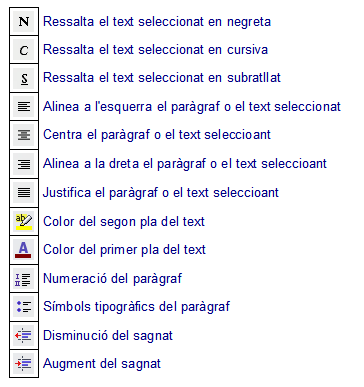This screenshot has width=364, height=387.
Task: Select the 'Augment del sagnat' label text
Action: 102,364
